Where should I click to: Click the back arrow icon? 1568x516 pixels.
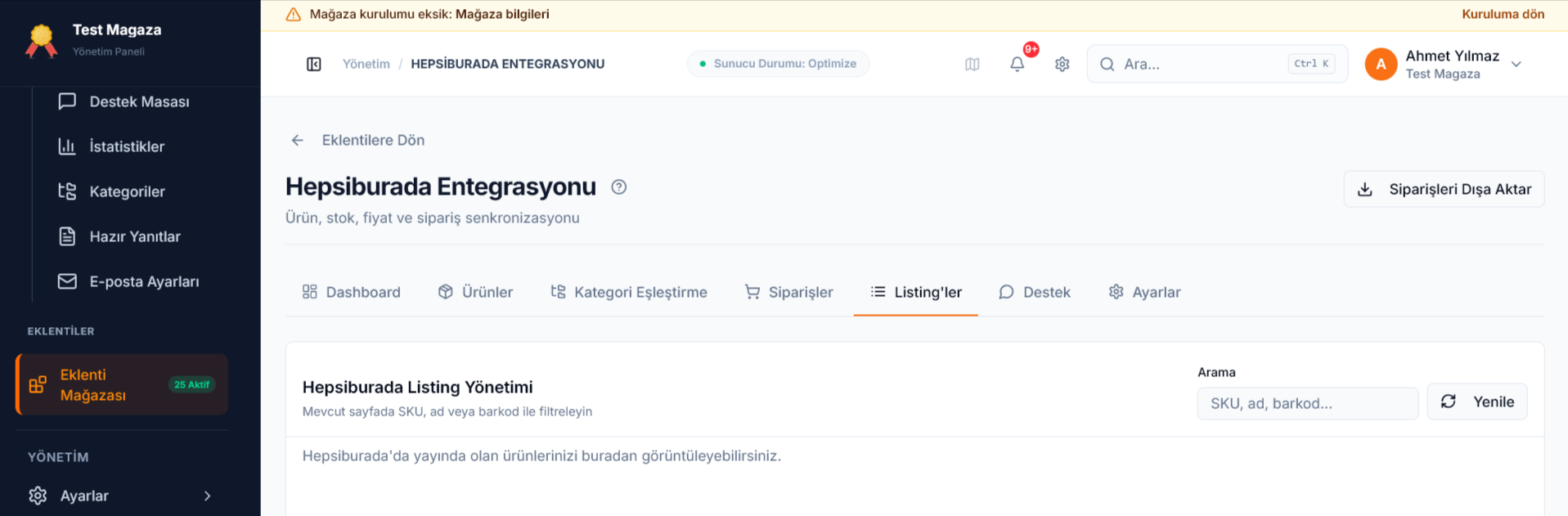(298, 141)
